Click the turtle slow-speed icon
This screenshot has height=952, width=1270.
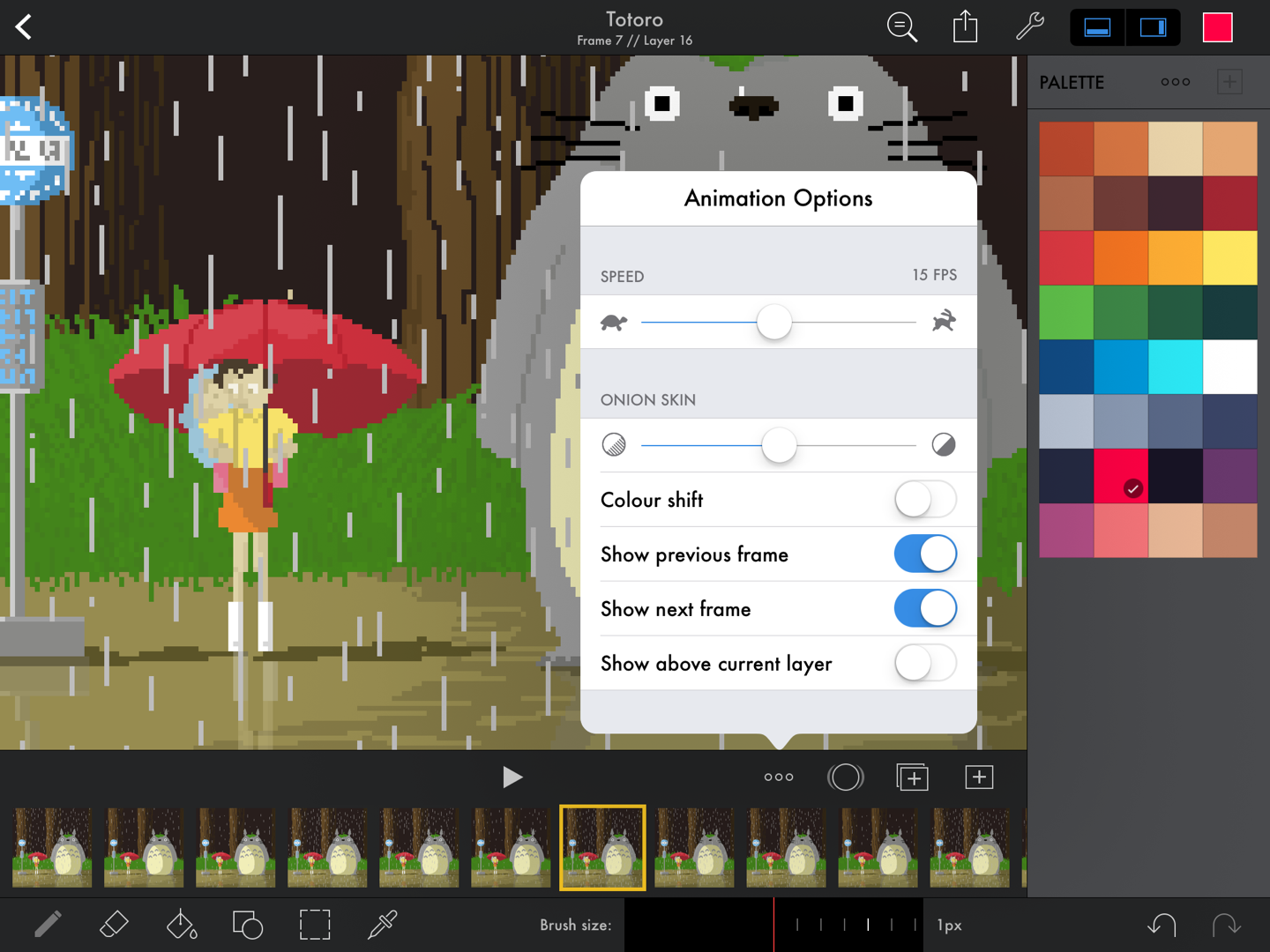pyautogui.click(x=614, y=322)
